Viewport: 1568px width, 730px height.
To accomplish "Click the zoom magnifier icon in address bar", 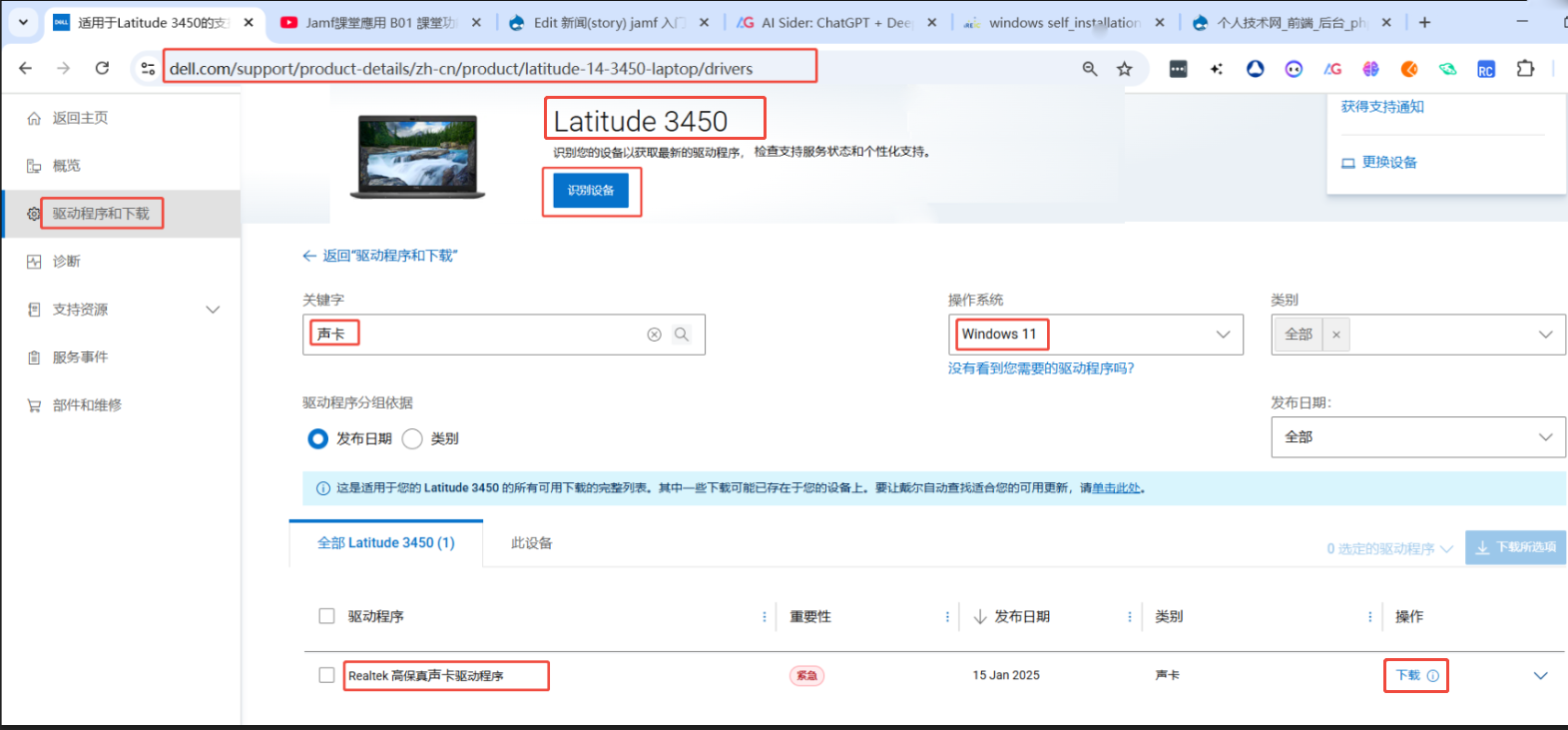I will (x=1090, y=69).
